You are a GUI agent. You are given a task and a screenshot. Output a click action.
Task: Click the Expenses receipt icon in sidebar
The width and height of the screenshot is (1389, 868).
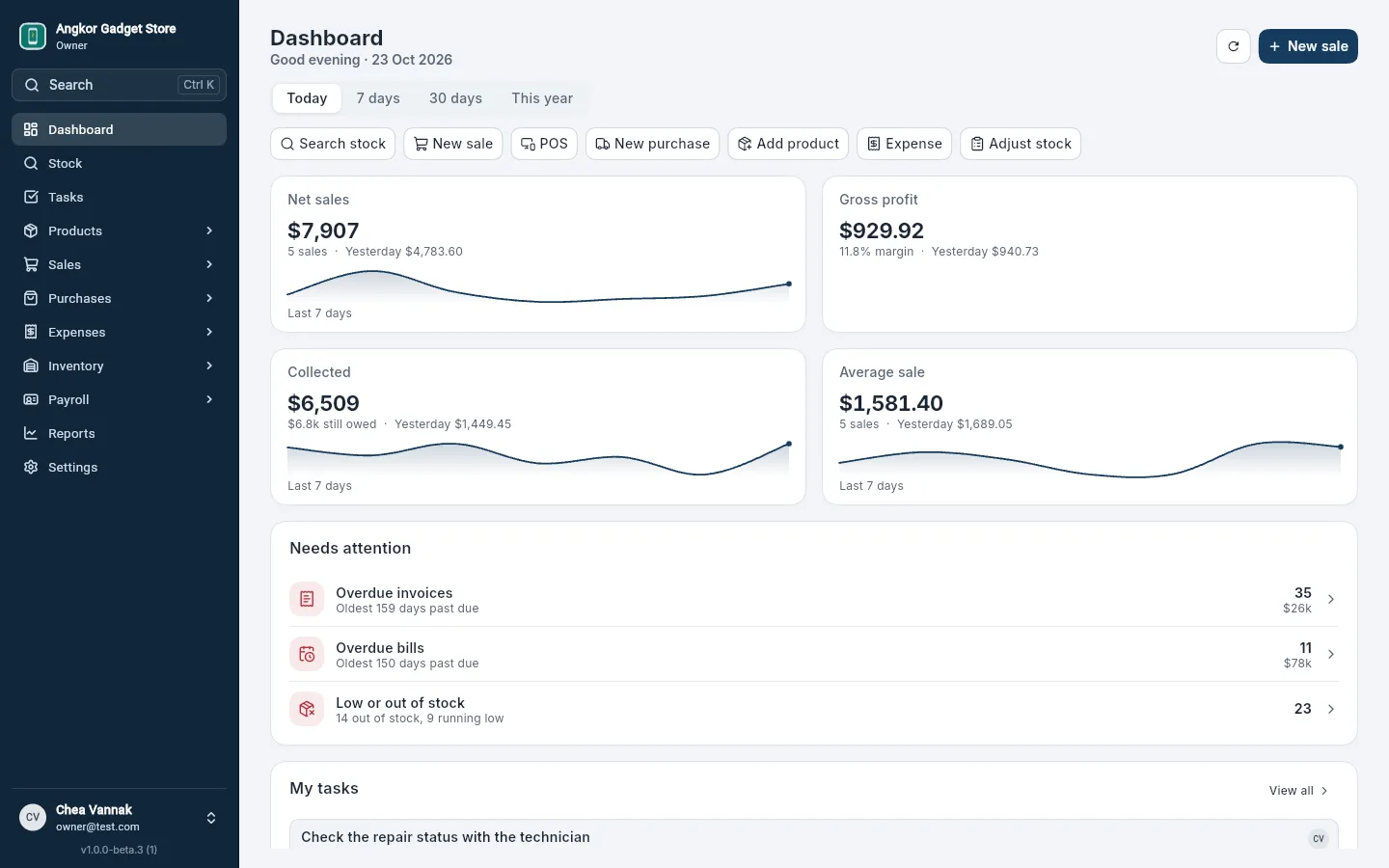click(31, 332)
